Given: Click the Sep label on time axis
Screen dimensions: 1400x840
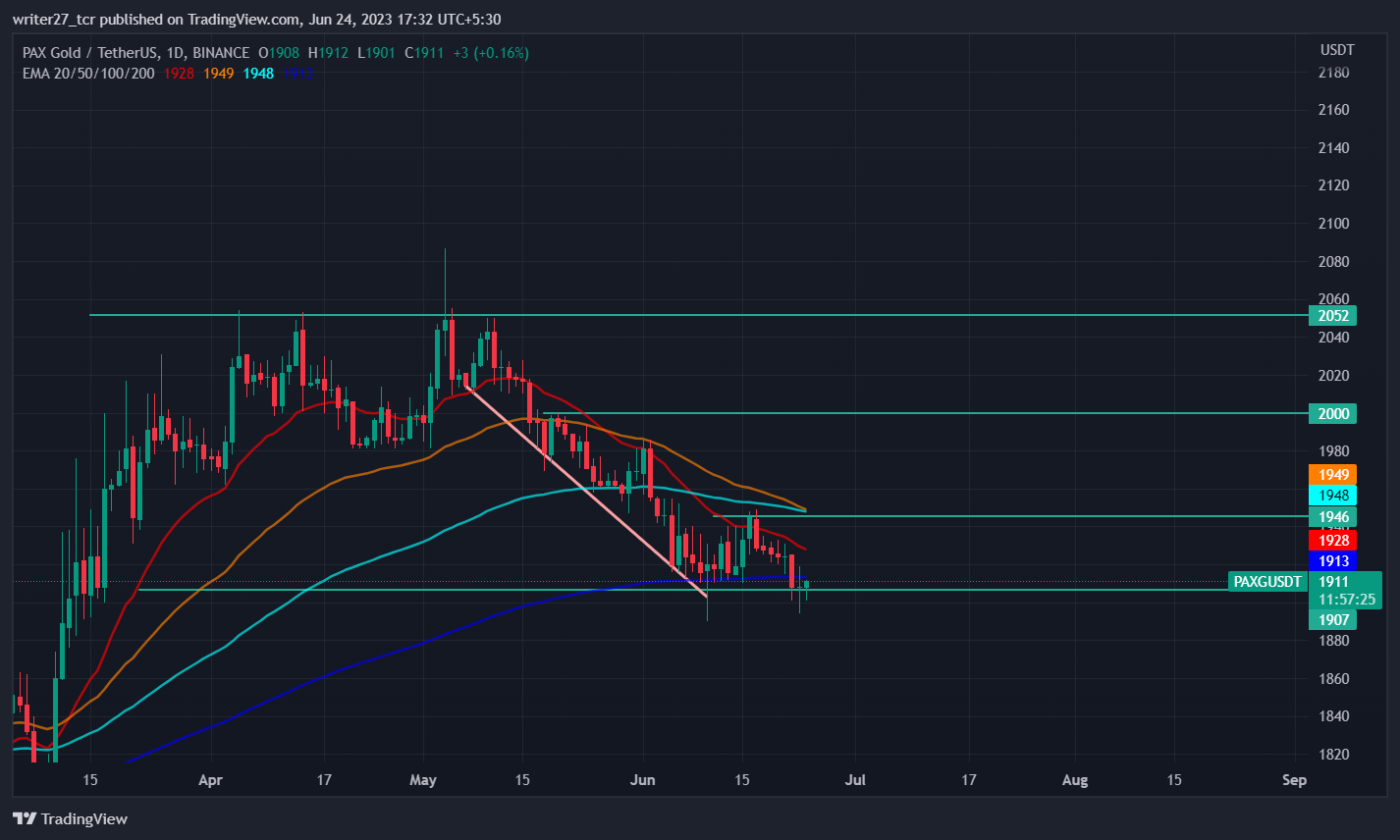Looking at the screenshot, I should click(1294, 780).
